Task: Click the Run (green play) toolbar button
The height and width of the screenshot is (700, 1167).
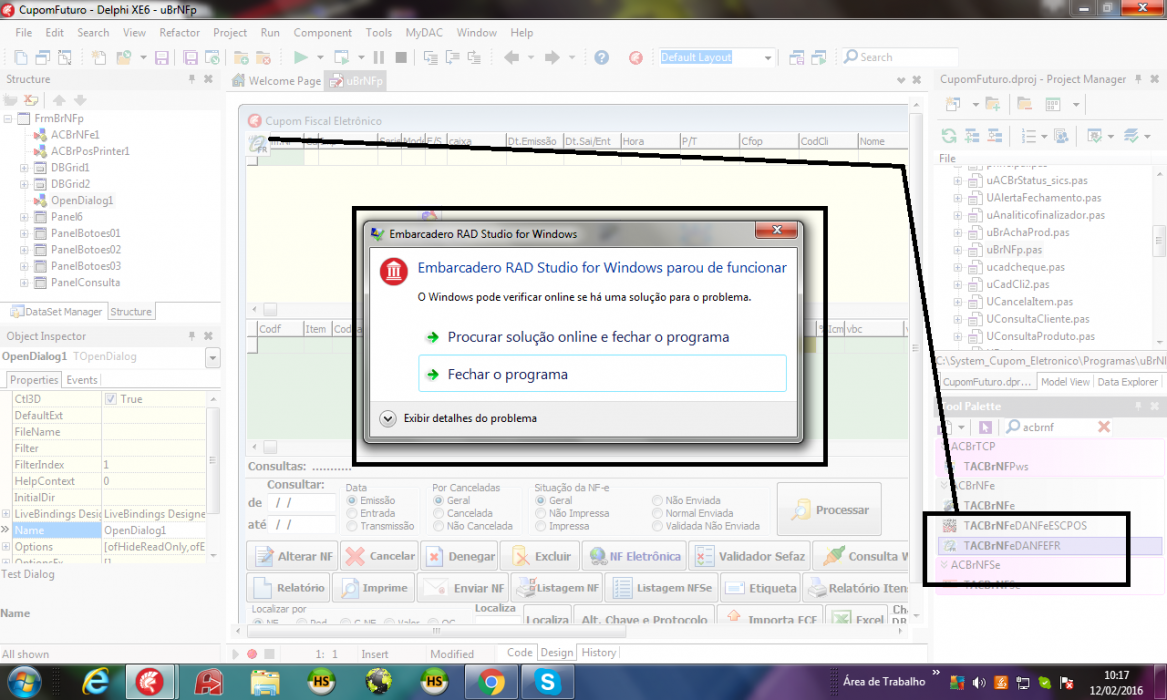Action: pyautogui.click(x=301, y=57)
